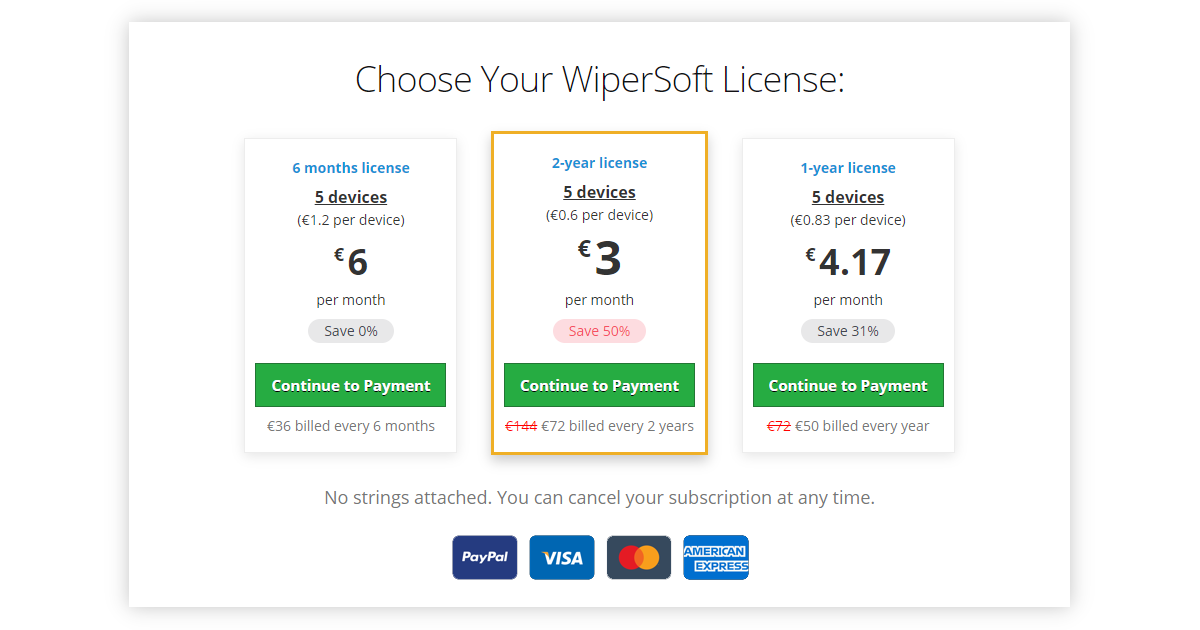This screenshot has height=630, width=1200.
Task: Click the Save 0% badge
Action: click(351, 331)
